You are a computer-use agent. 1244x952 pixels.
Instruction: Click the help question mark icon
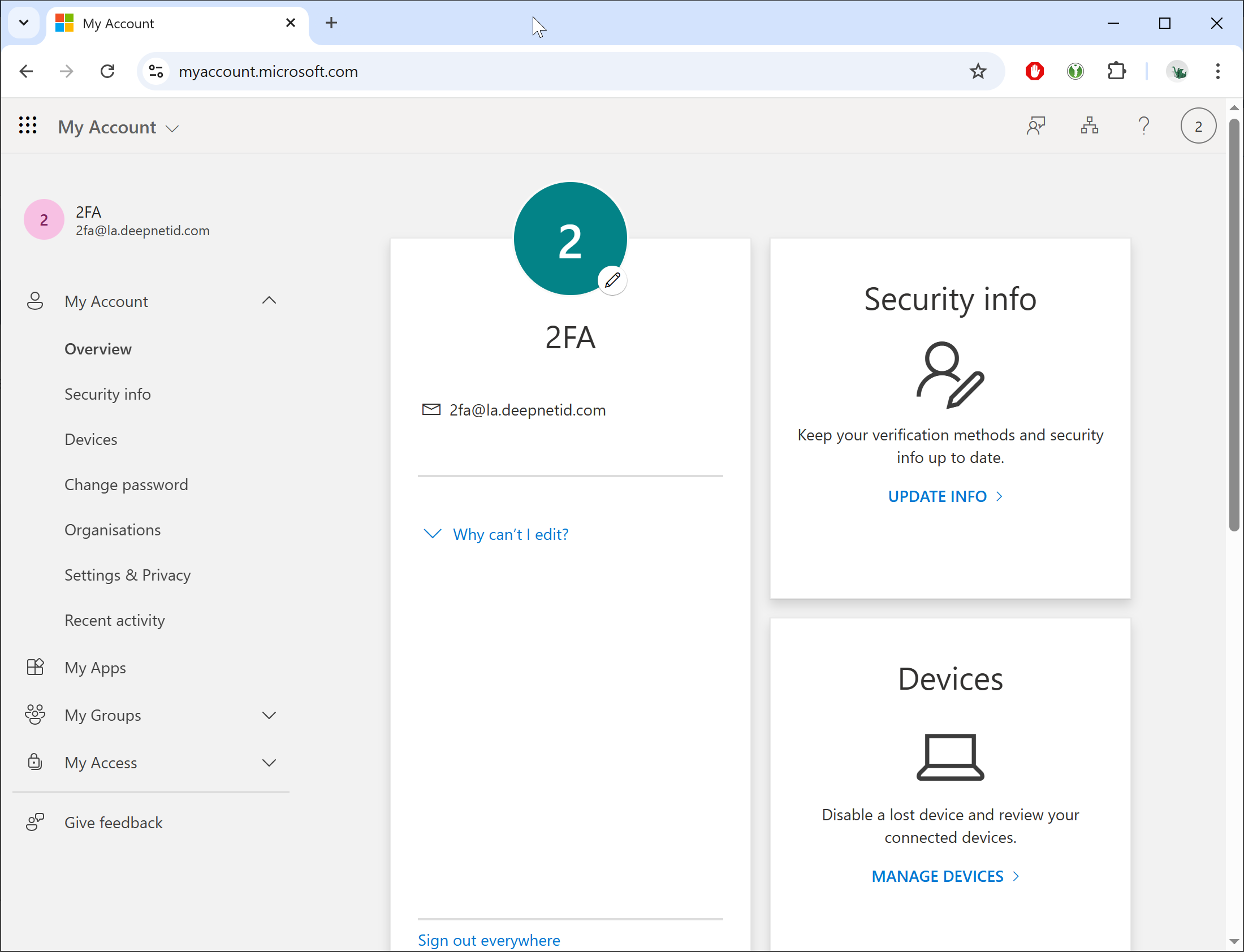click(1144, 126)
